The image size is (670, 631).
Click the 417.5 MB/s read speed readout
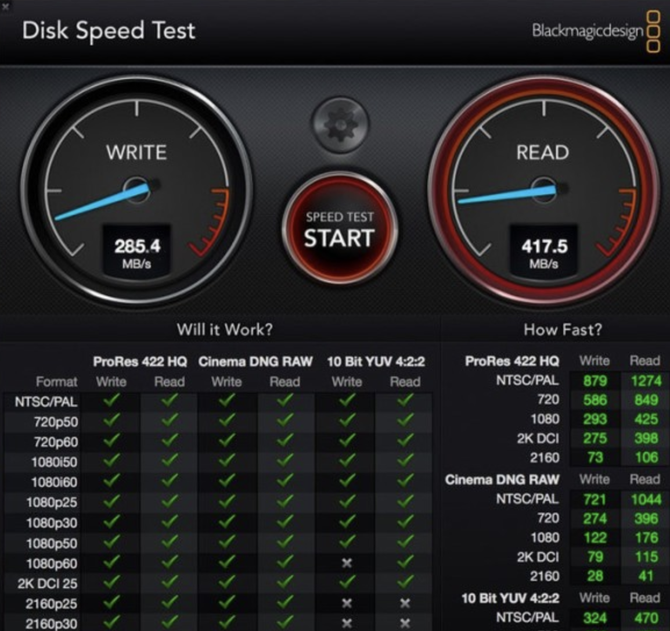point(543,251)
